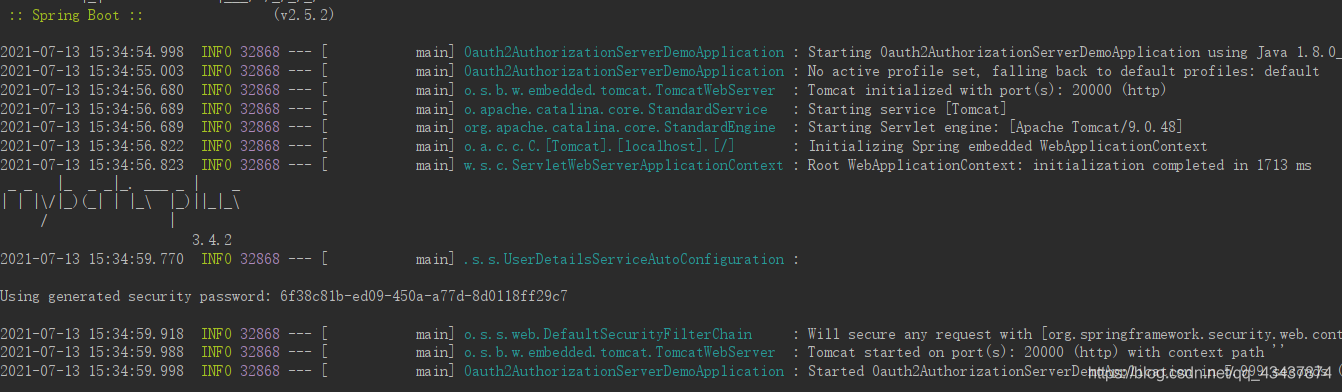Click the 'Starting service [Tomcat]' log message
This screenshot has width=1342, height=392.
pos(907,109)
